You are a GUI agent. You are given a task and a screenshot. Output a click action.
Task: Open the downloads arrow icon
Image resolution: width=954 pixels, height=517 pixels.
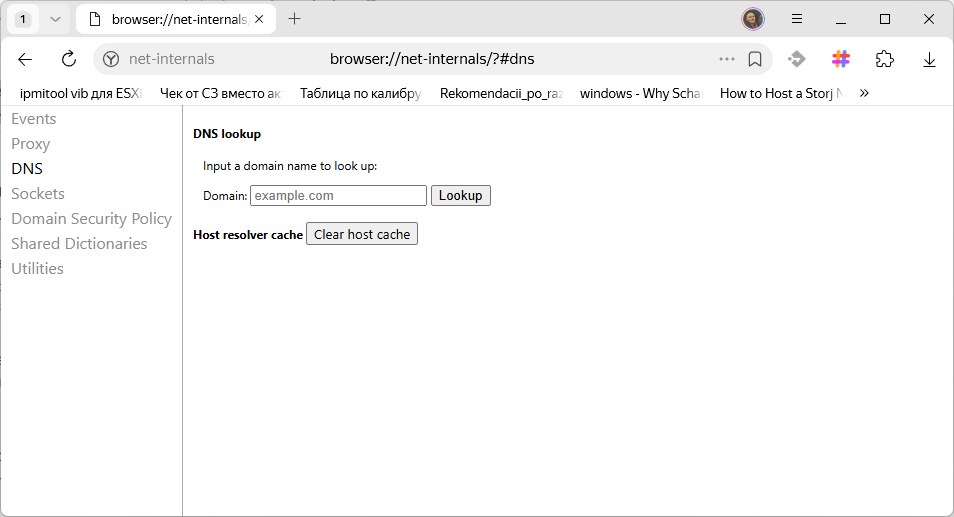click(x=929, y=60)
